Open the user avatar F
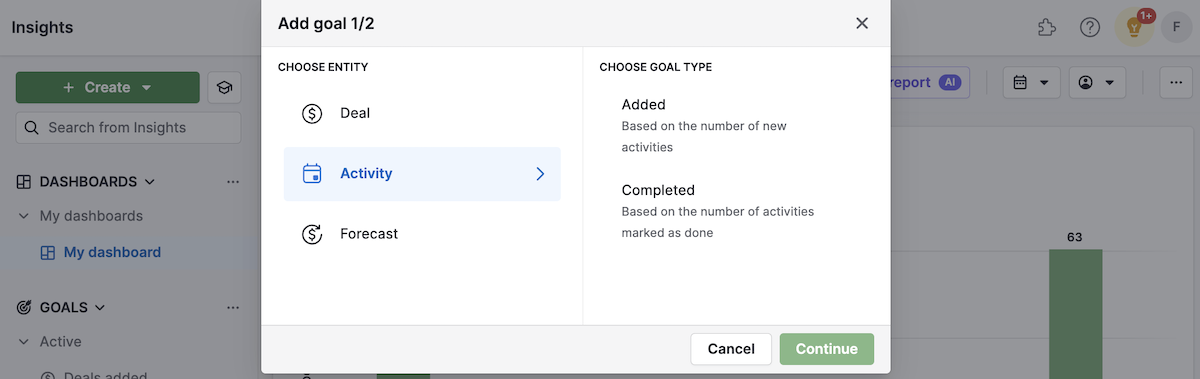This screenshot has height=379, width=1200. coord(1176,27)
